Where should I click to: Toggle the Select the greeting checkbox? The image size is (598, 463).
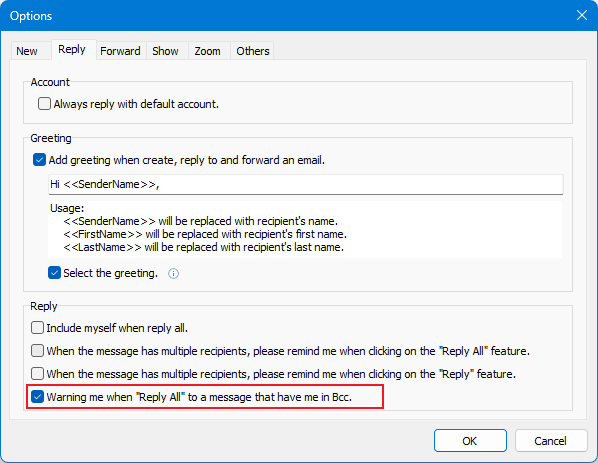[54, 273]
